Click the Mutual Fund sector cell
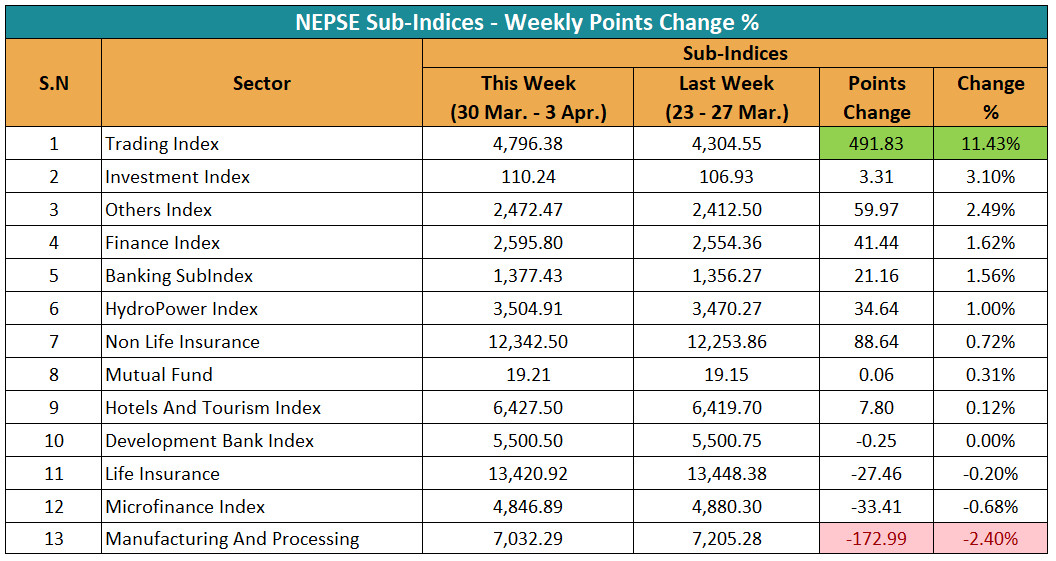The width and height of the screenshot is (1056, 561). (159, 375)
